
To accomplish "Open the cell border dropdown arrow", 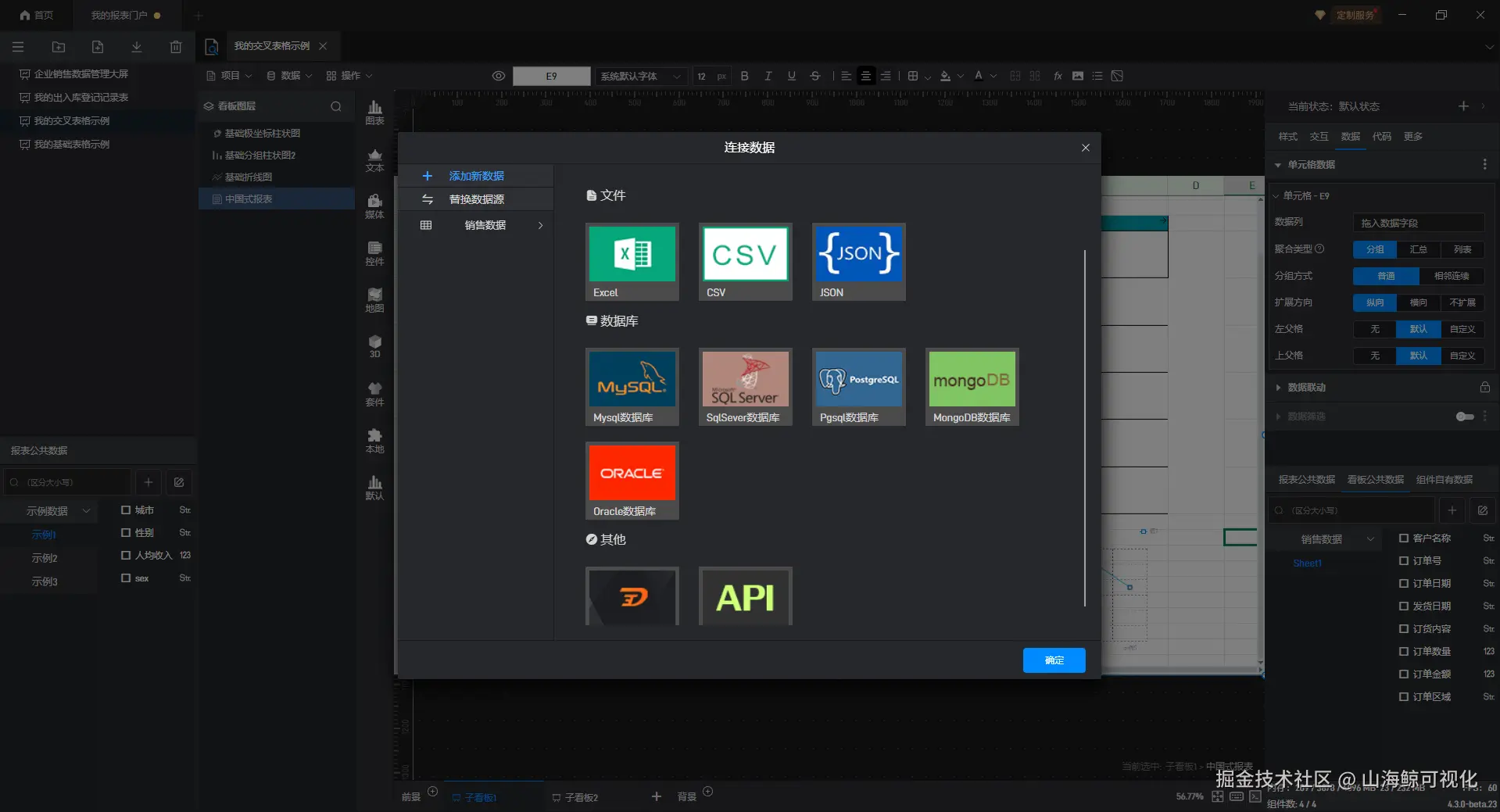I will tap(928, 77).
